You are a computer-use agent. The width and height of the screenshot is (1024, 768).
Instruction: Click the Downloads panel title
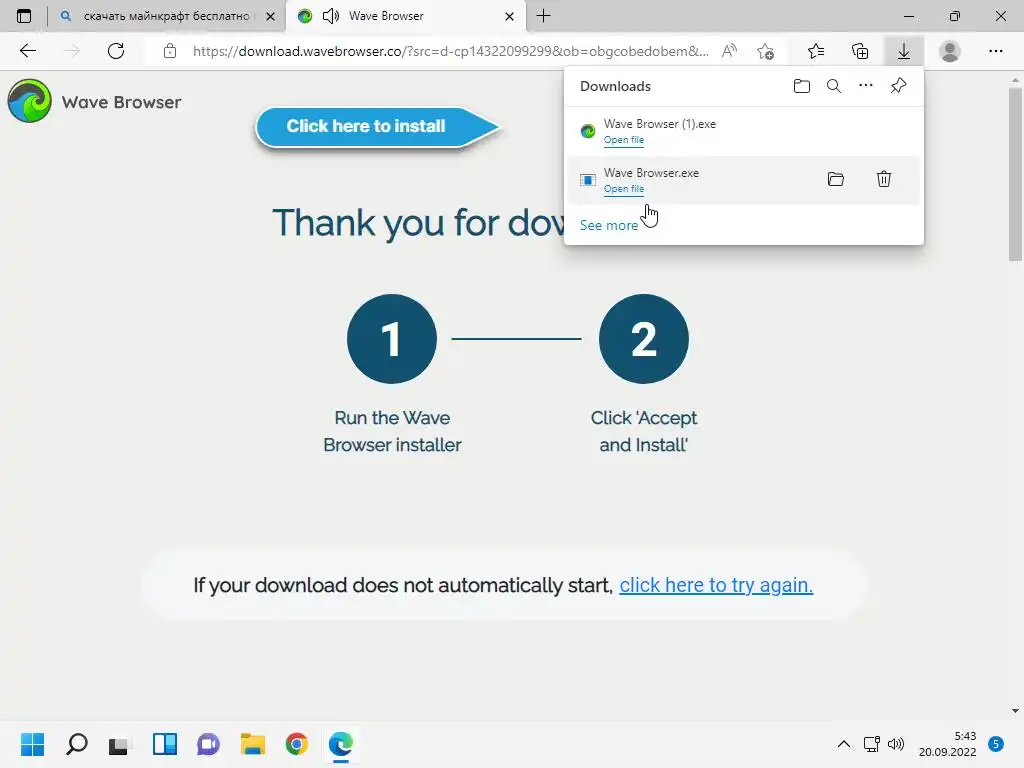tap(615, 86)
